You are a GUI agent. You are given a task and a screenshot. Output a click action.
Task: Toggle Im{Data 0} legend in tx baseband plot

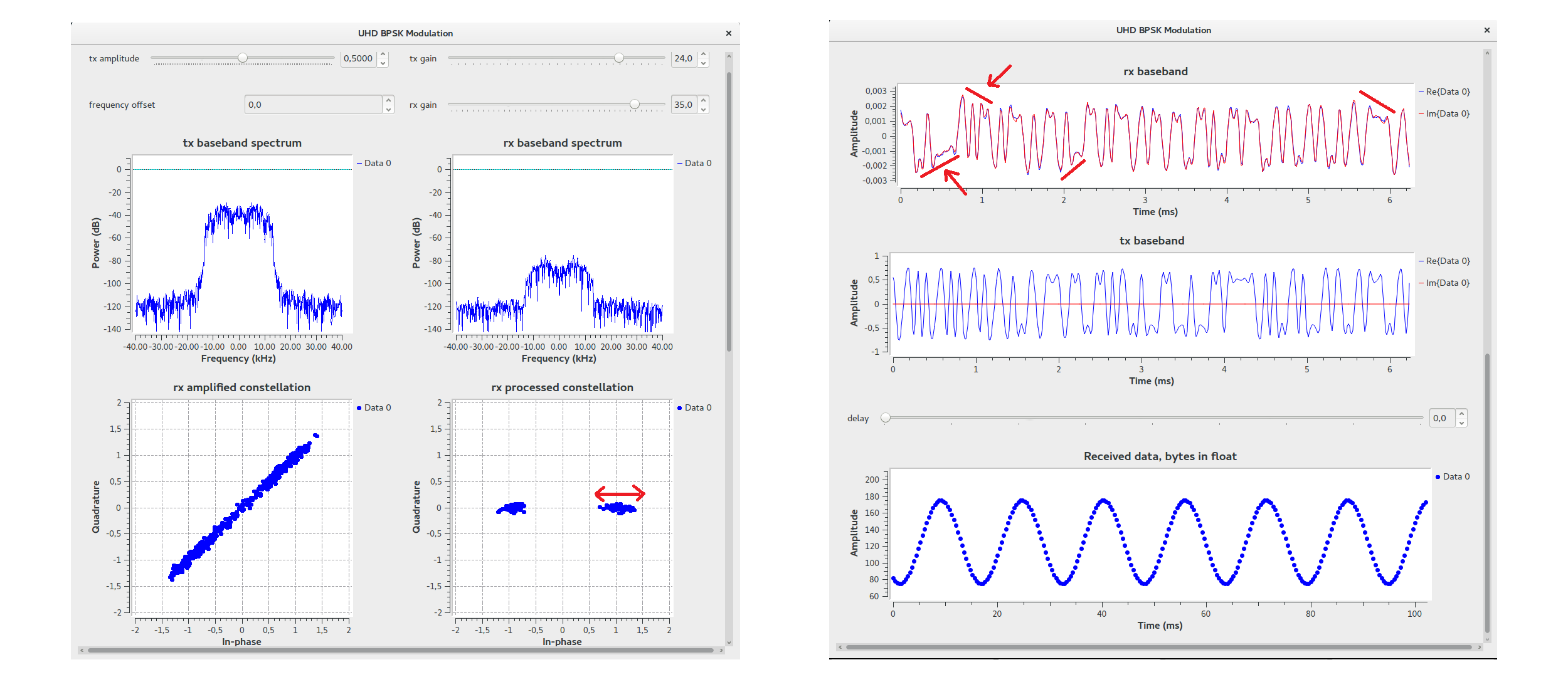[x=1444, y=283]
